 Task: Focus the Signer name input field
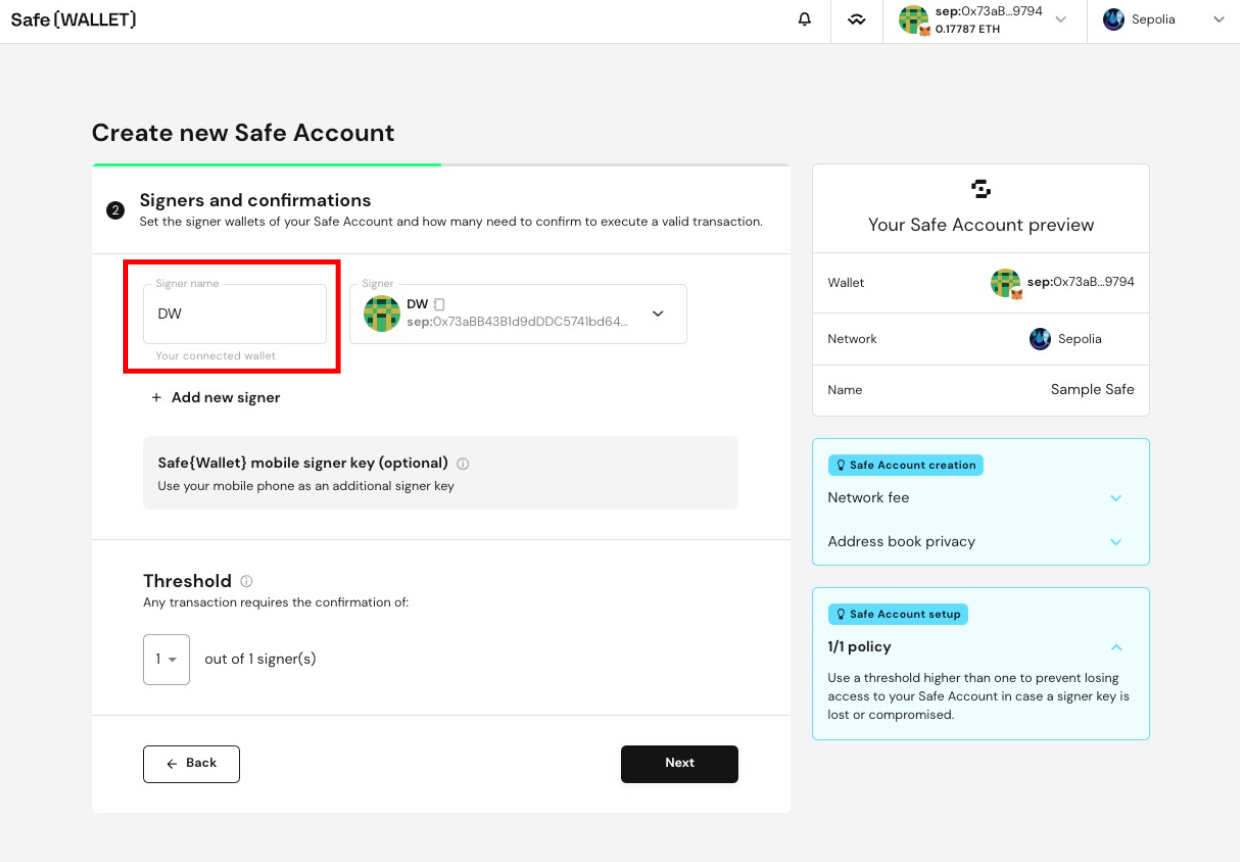[235, 314]
